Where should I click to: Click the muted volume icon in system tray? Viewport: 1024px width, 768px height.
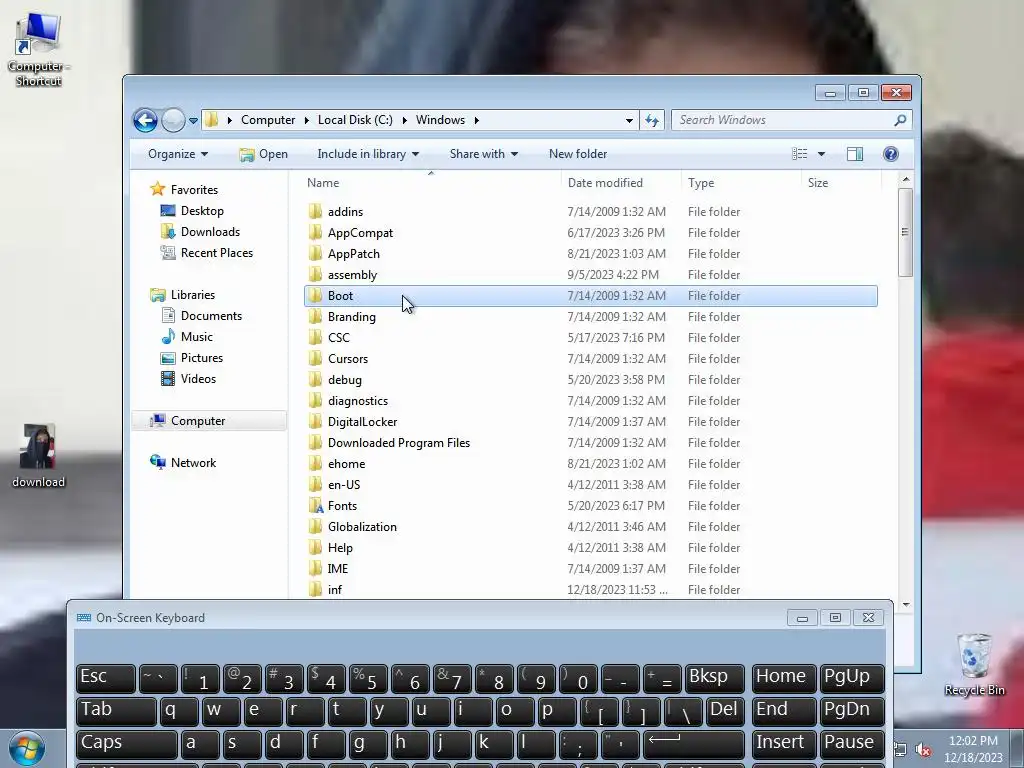(x=923, y=750)
